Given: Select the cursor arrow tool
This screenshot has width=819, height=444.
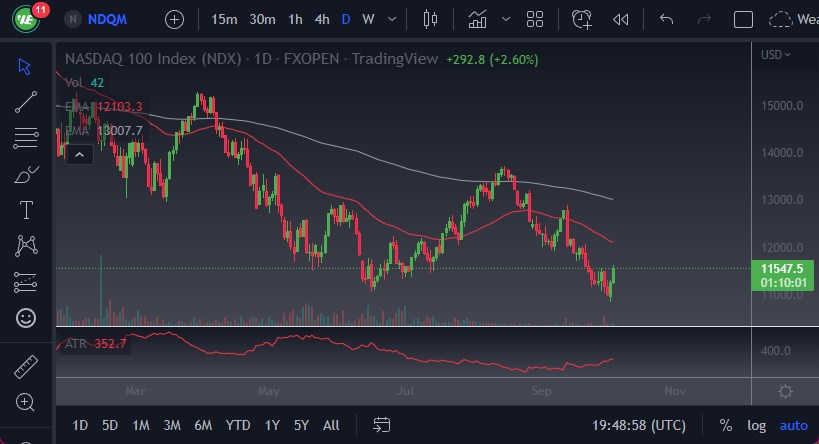Looking at the screenshot, I should 25,66.
